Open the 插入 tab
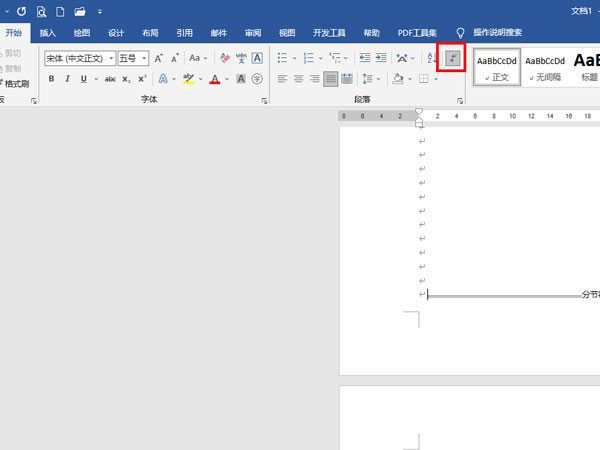 point(48,33)
